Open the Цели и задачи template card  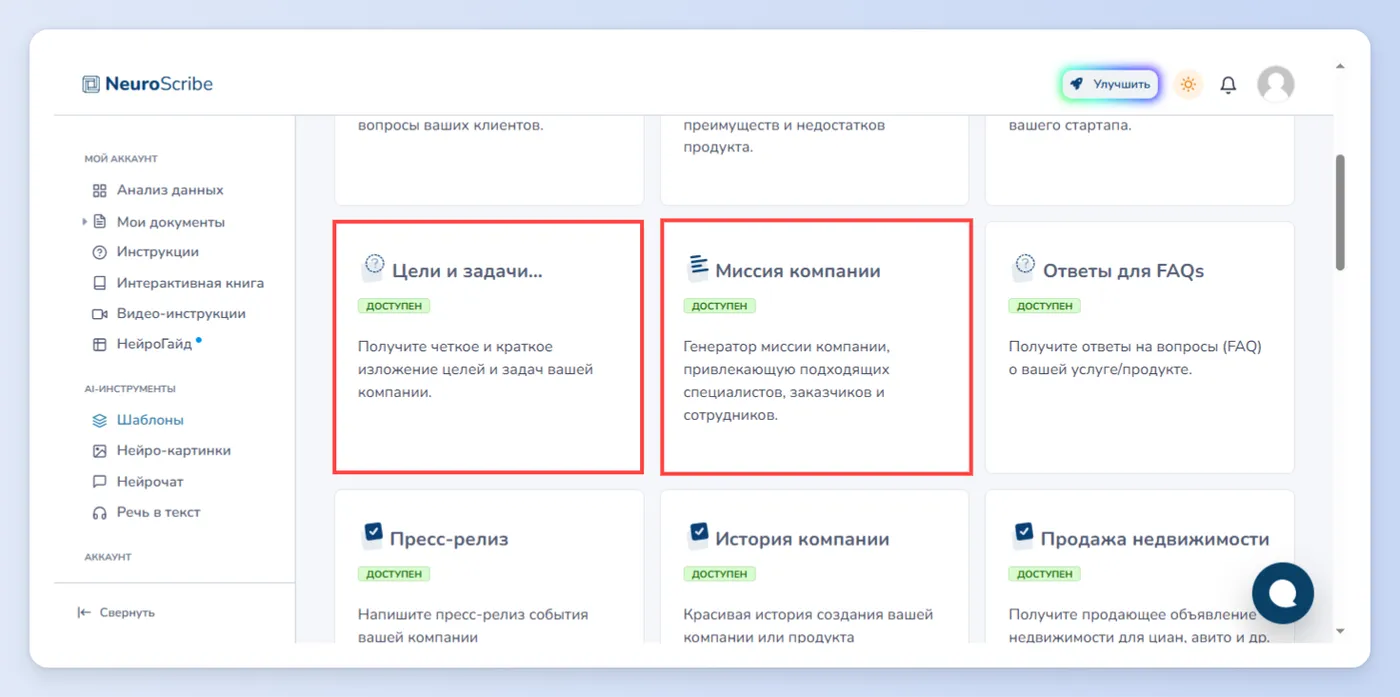point(489,347)
